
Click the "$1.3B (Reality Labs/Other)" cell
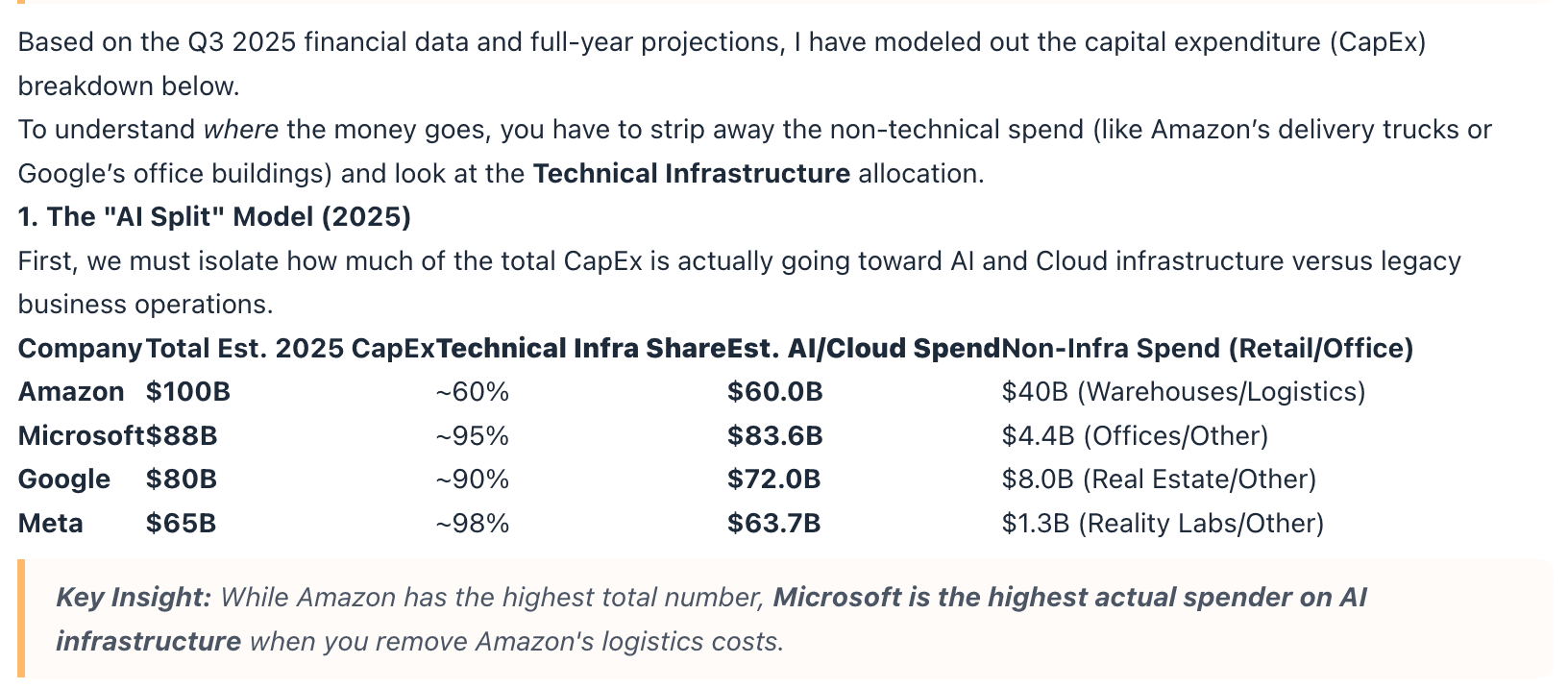point(1163,524)
